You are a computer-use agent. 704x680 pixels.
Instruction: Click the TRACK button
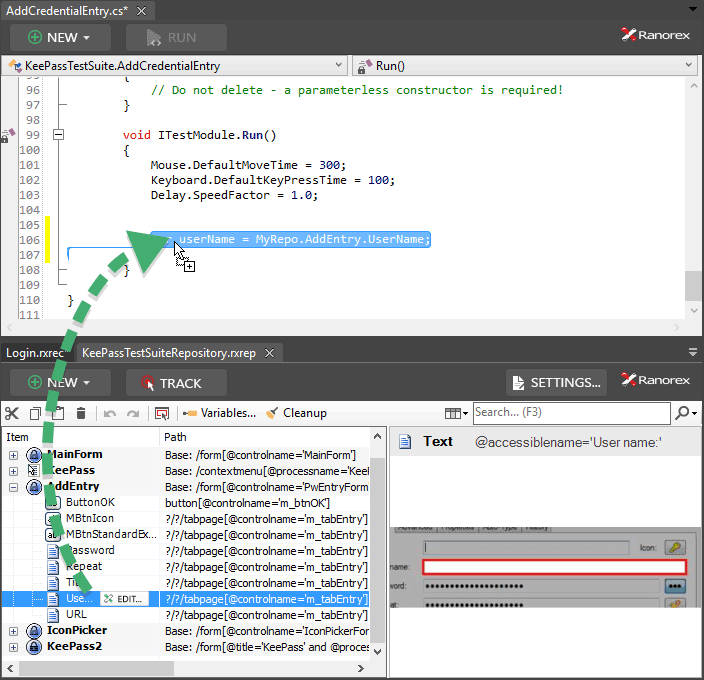point(176,383)
